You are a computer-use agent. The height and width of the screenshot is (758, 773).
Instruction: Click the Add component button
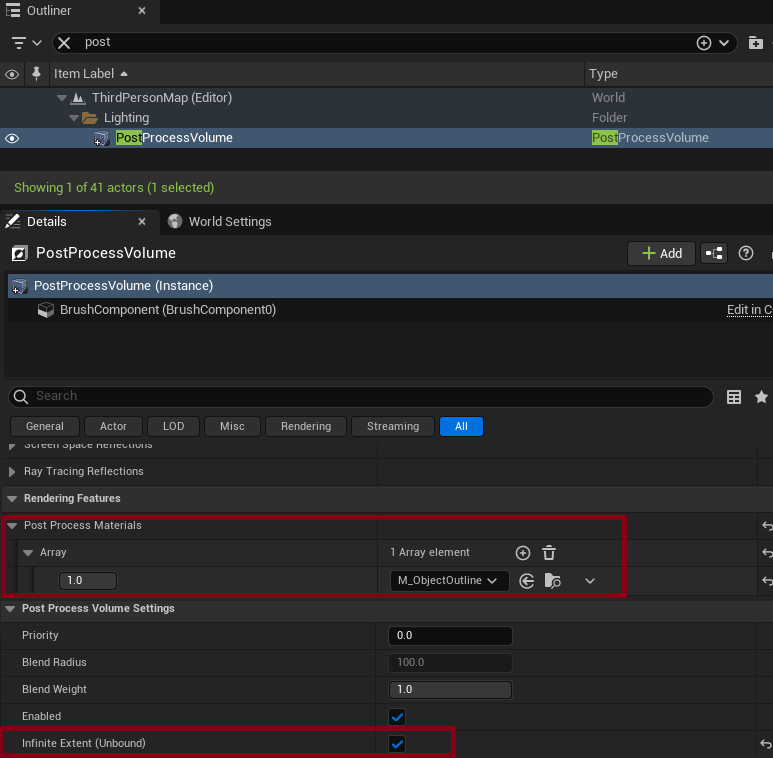(x=661, y=253)
